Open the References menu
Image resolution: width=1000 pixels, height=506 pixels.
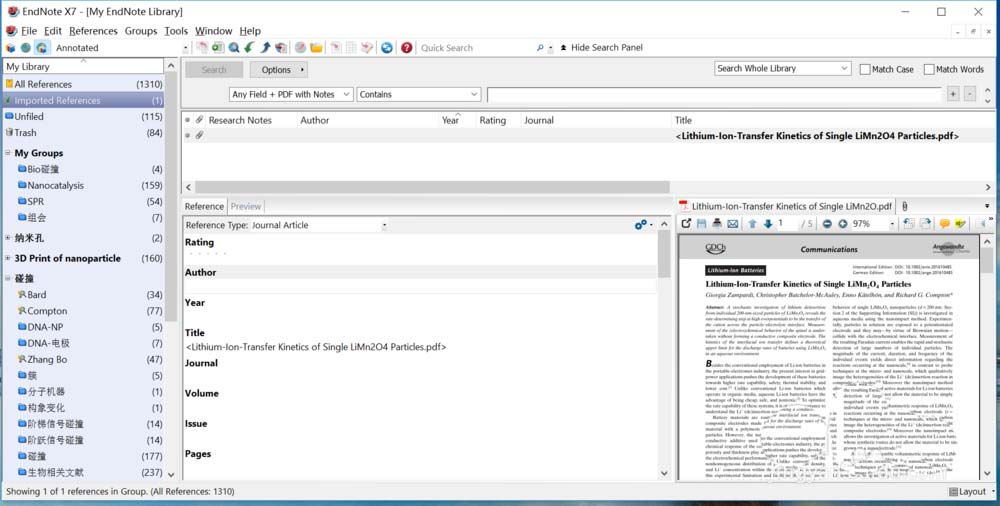point(92,31)
